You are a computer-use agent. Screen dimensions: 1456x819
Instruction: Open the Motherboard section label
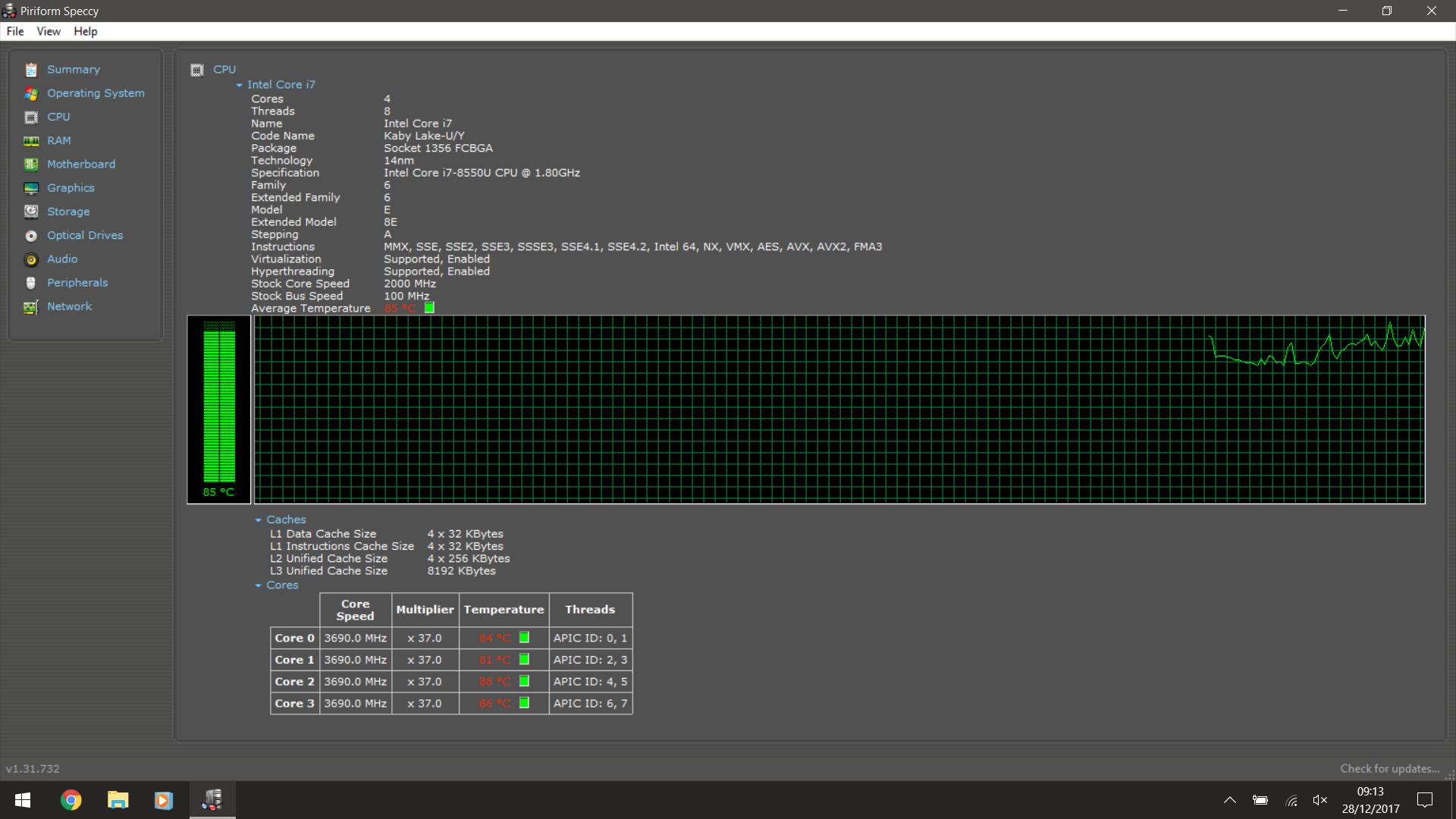(x=81, y=165)
